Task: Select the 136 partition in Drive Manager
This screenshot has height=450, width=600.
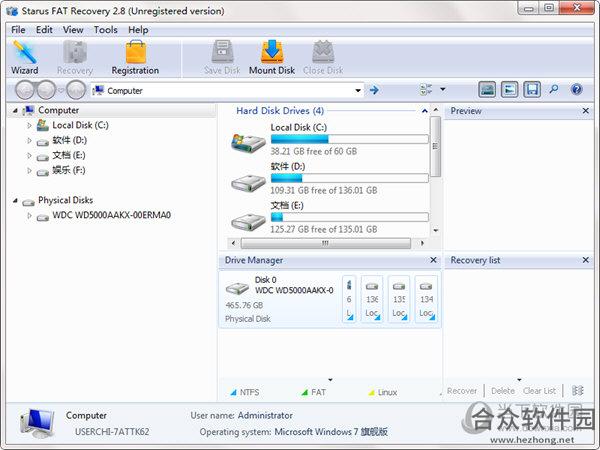Action: (372, 299)
